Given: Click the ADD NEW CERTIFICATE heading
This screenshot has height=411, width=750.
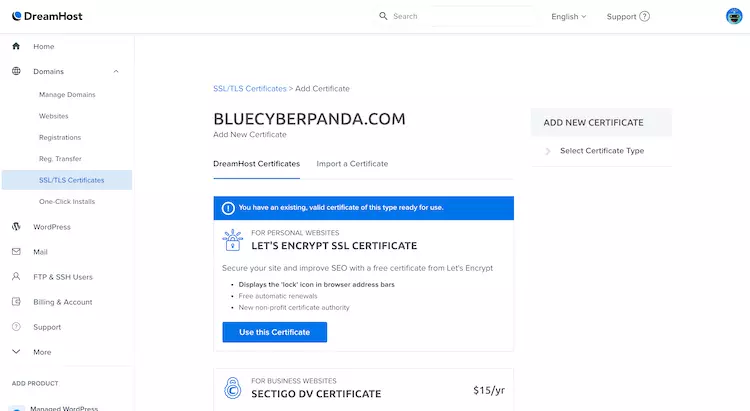Looking at the screenshot, I should [x=593, y=122].
